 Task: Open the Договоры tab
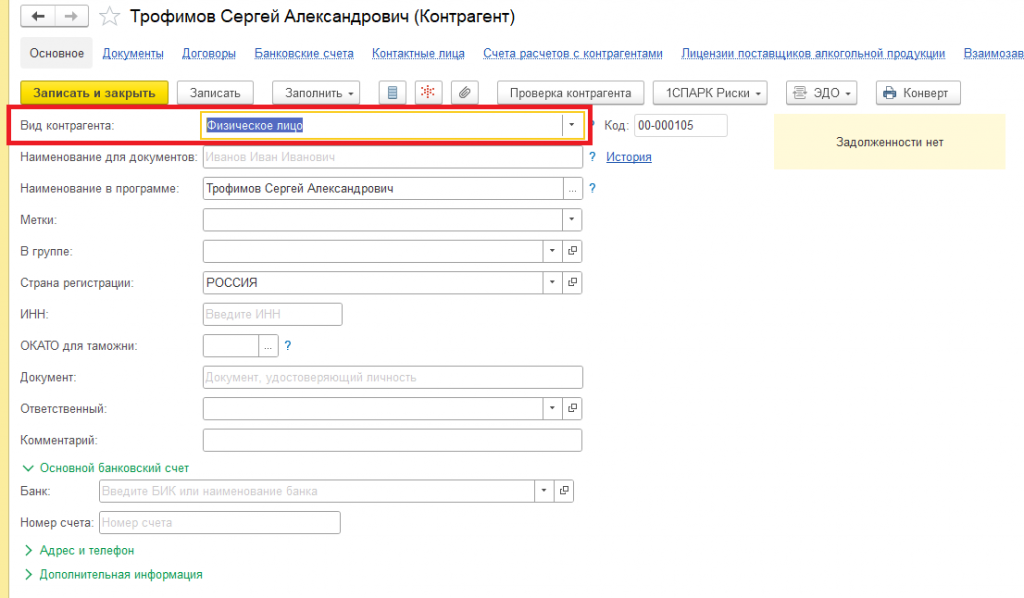pos(209,54)
